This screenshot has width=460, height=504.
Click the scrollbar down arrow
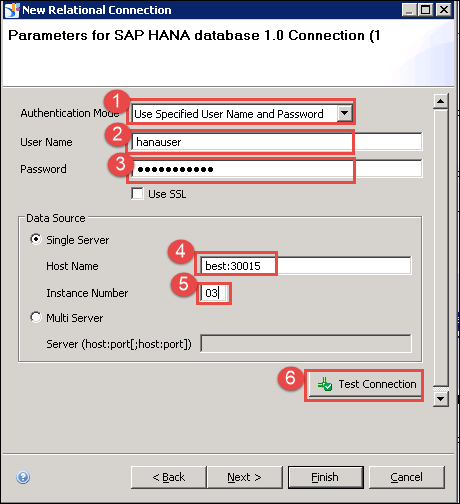pos(440,399)
